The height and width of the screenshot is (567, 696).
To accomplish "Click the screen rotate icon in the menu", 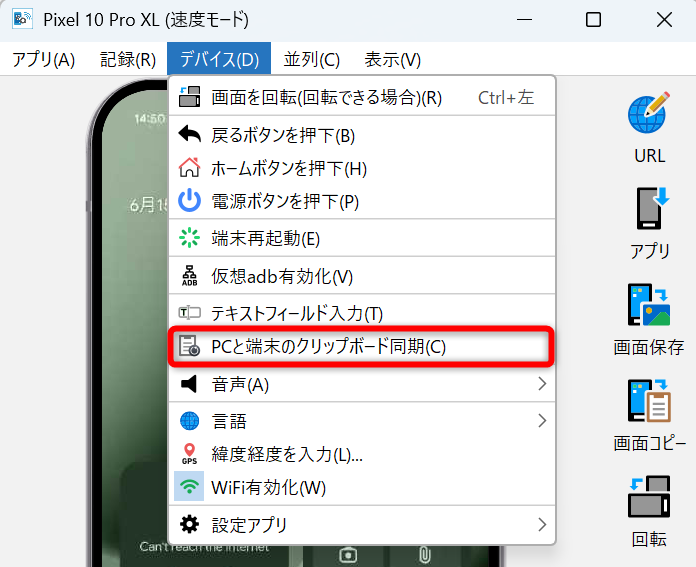I will point(190,97).
